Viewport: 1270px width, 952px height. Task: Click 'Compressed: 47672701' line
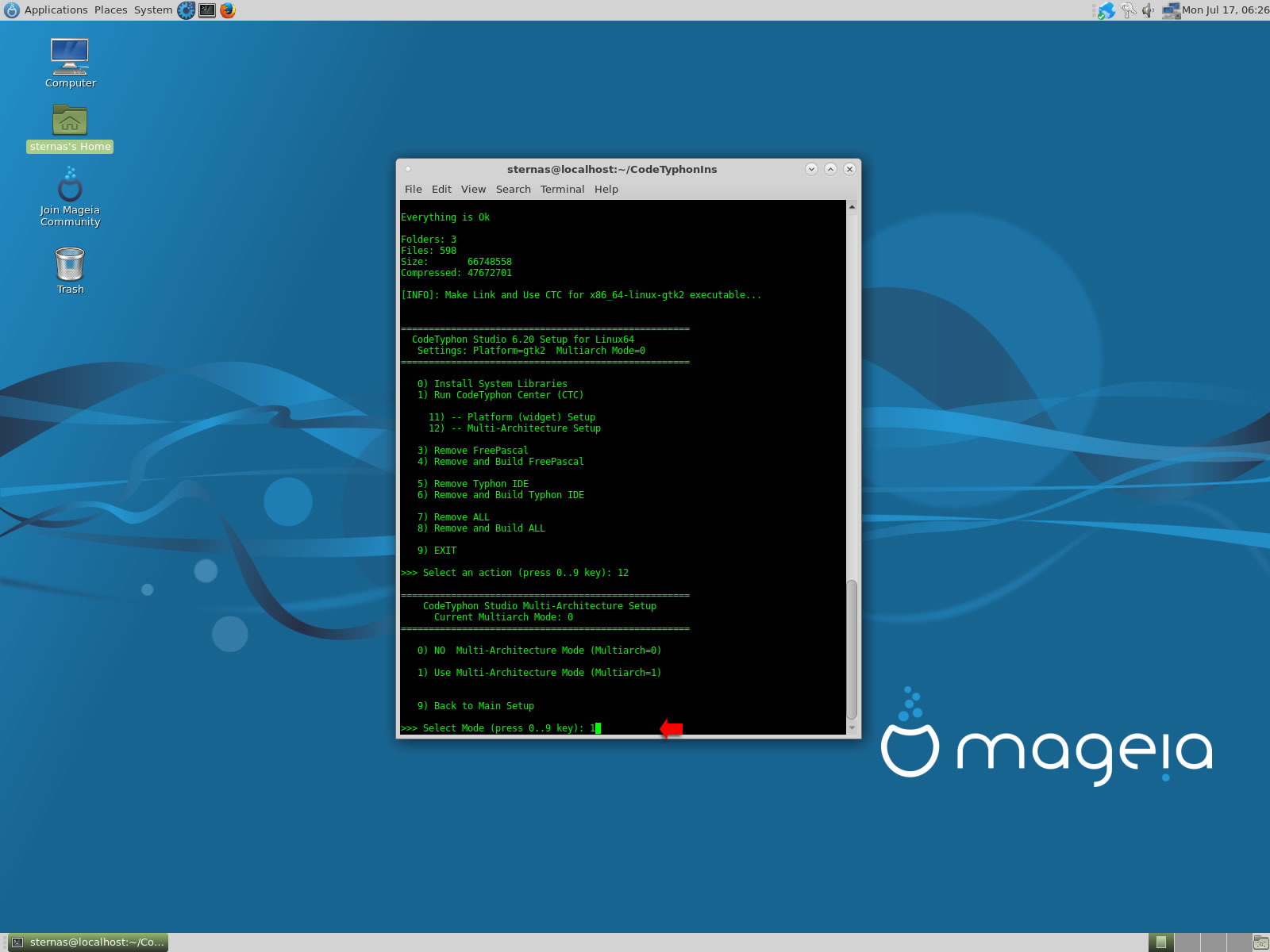456,273
